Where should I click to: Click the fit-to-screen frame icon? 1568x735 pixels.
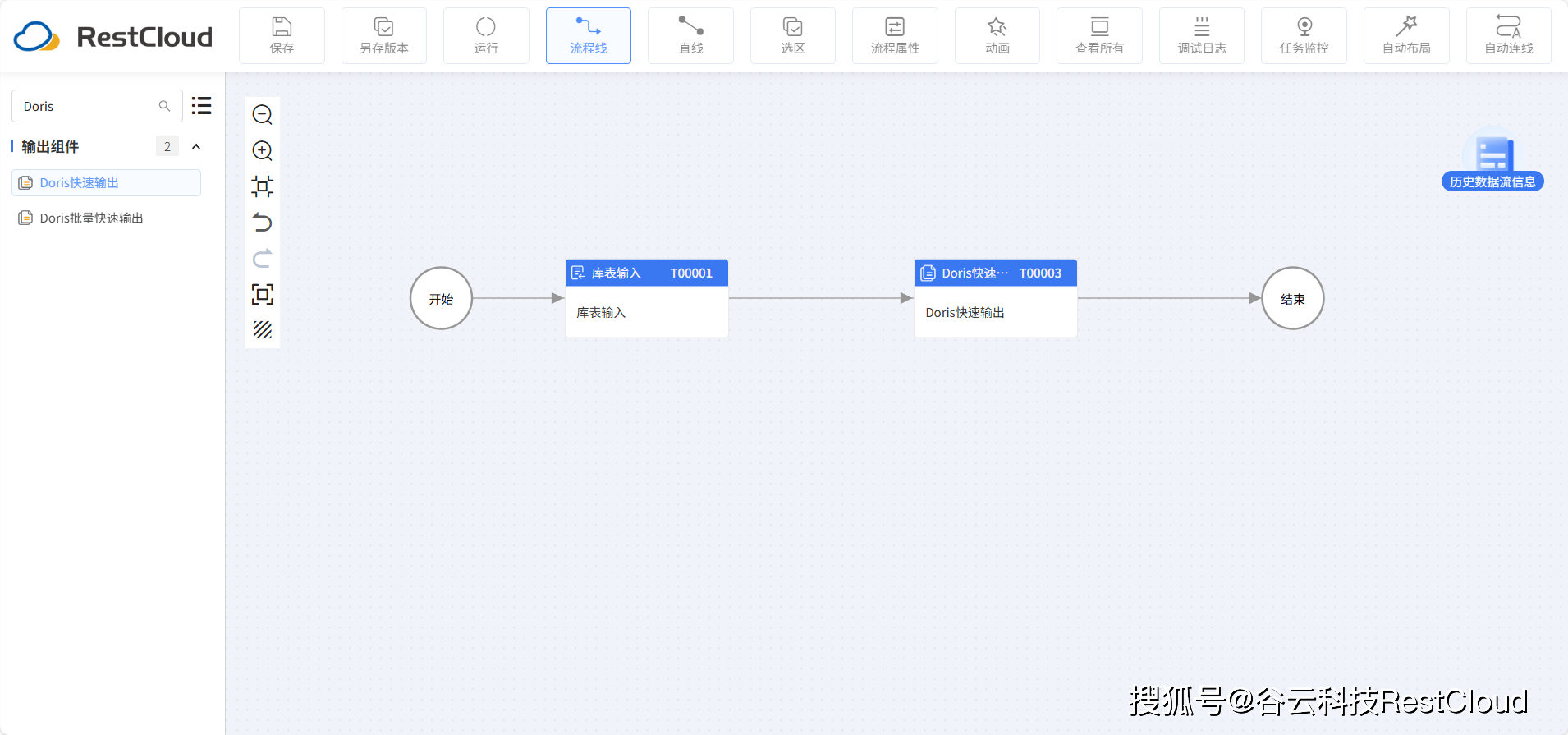262,294
